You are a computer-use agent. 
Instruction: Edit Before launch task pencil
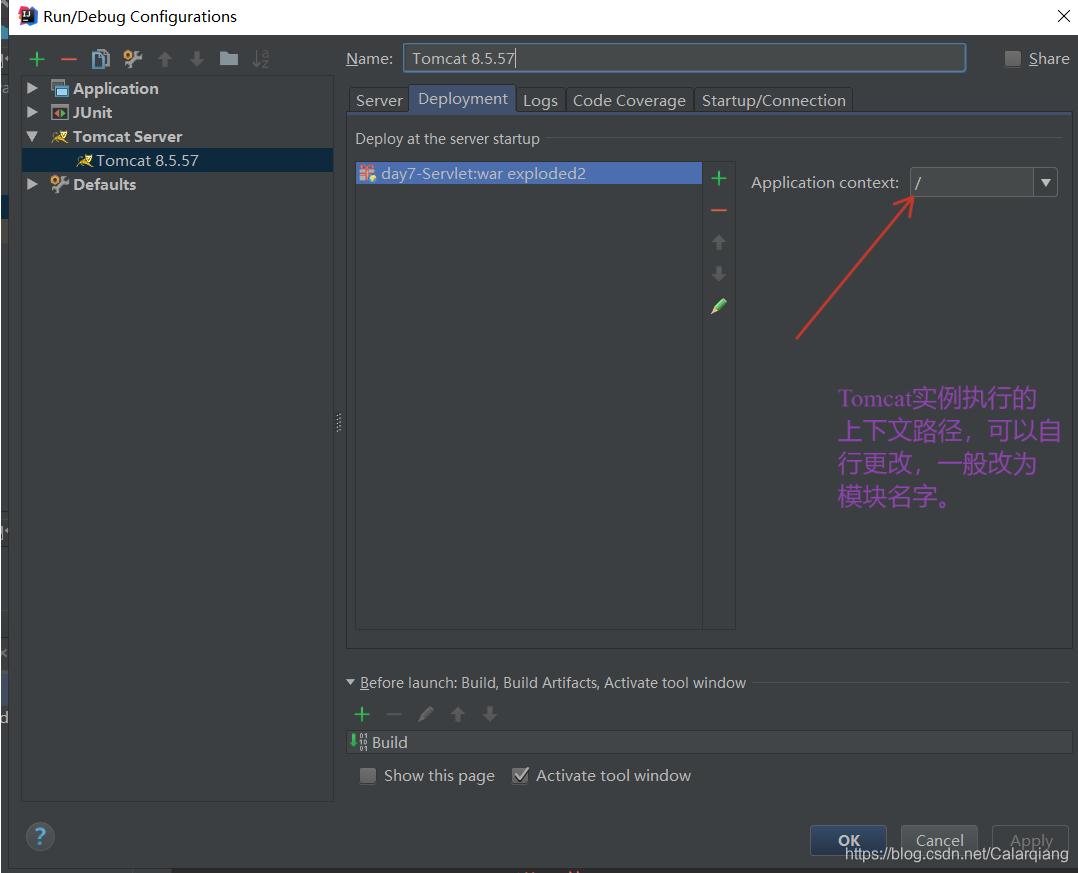point(426,714)
